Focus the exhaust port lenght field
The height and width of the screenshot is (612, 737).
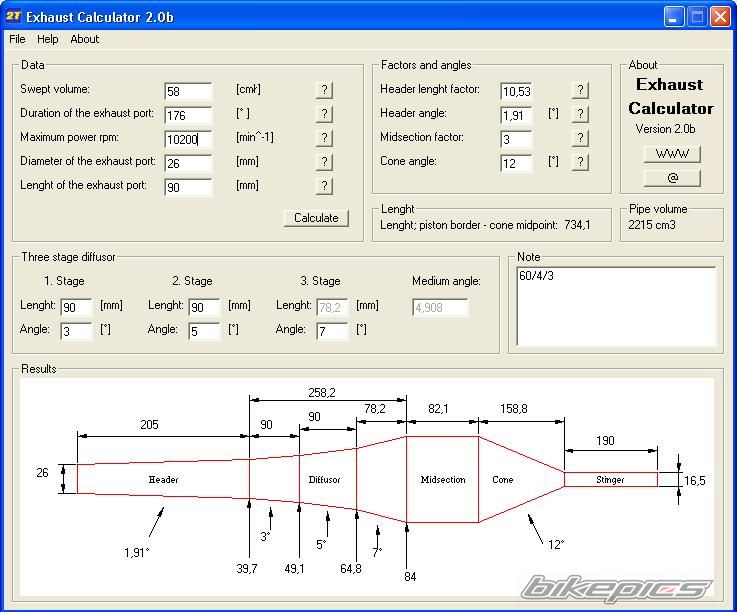click(x=188, y=187)
